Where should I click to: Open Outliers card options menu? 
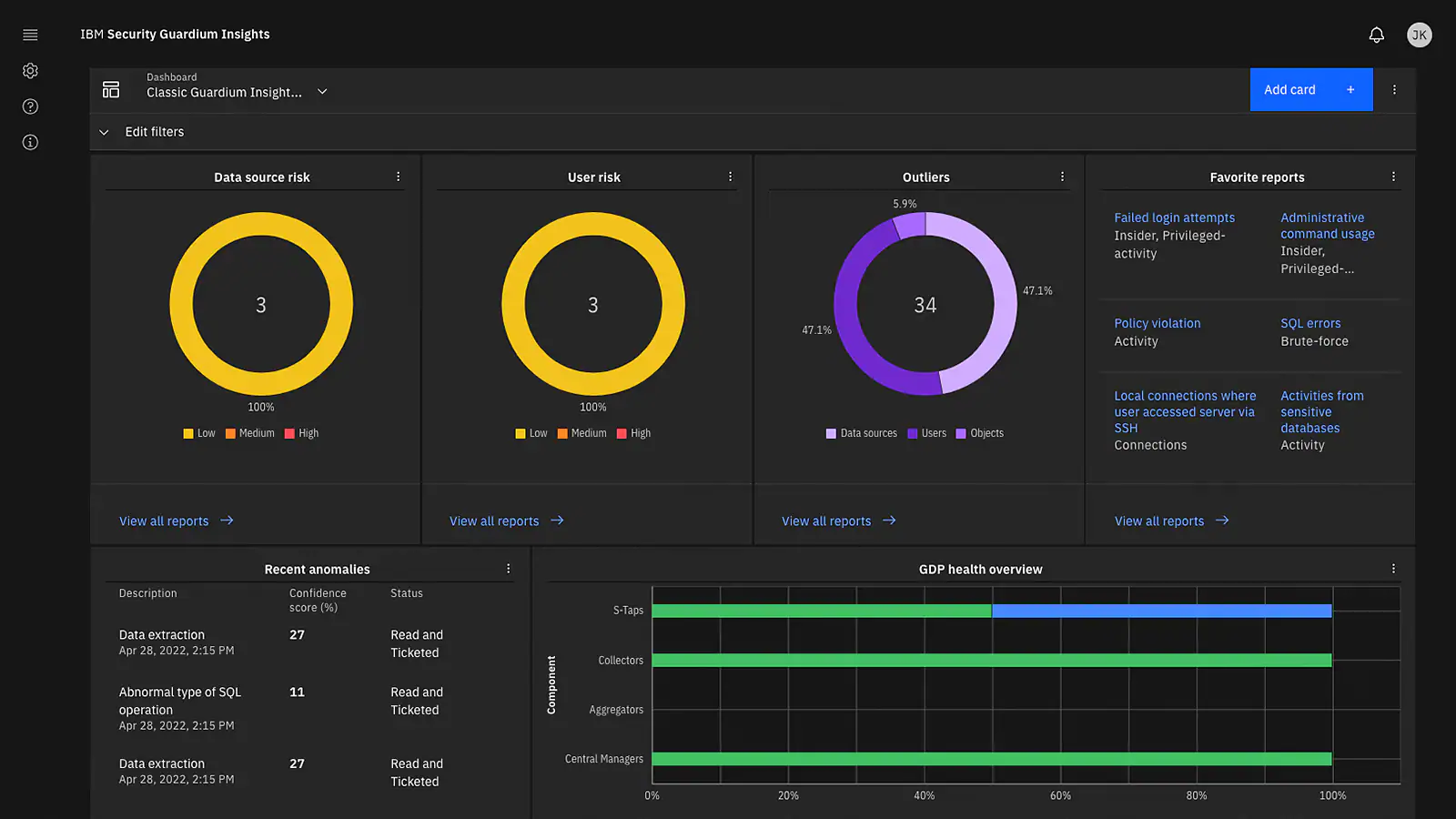click(x=1063, y=177)
